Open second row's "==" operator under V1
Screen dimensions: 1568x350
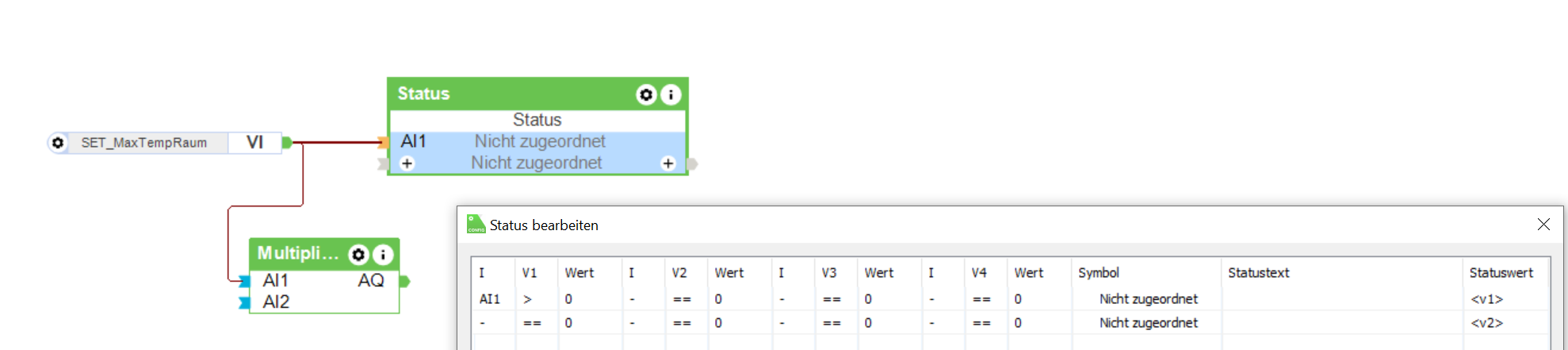point(532,323)
